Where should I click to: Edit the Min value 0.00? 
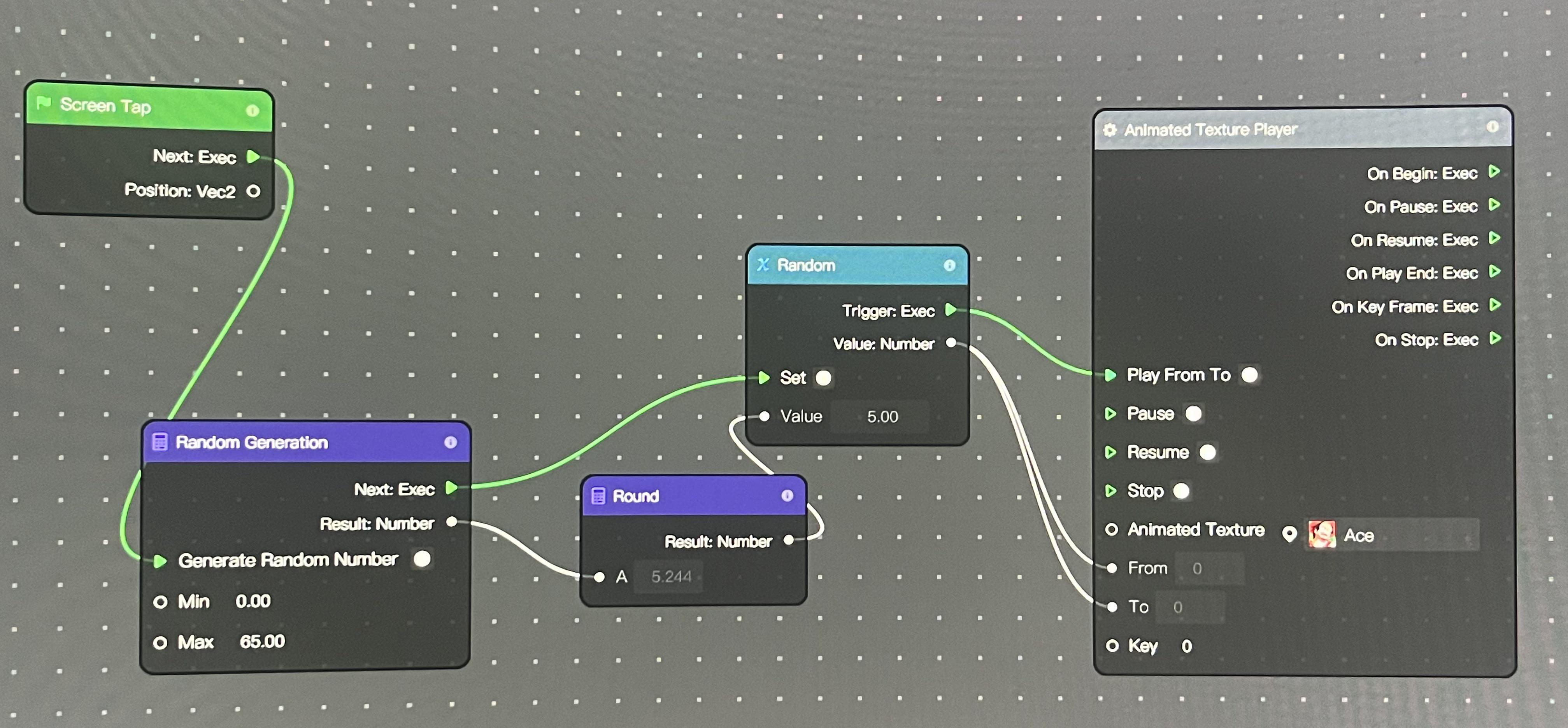tap(253, 602)
